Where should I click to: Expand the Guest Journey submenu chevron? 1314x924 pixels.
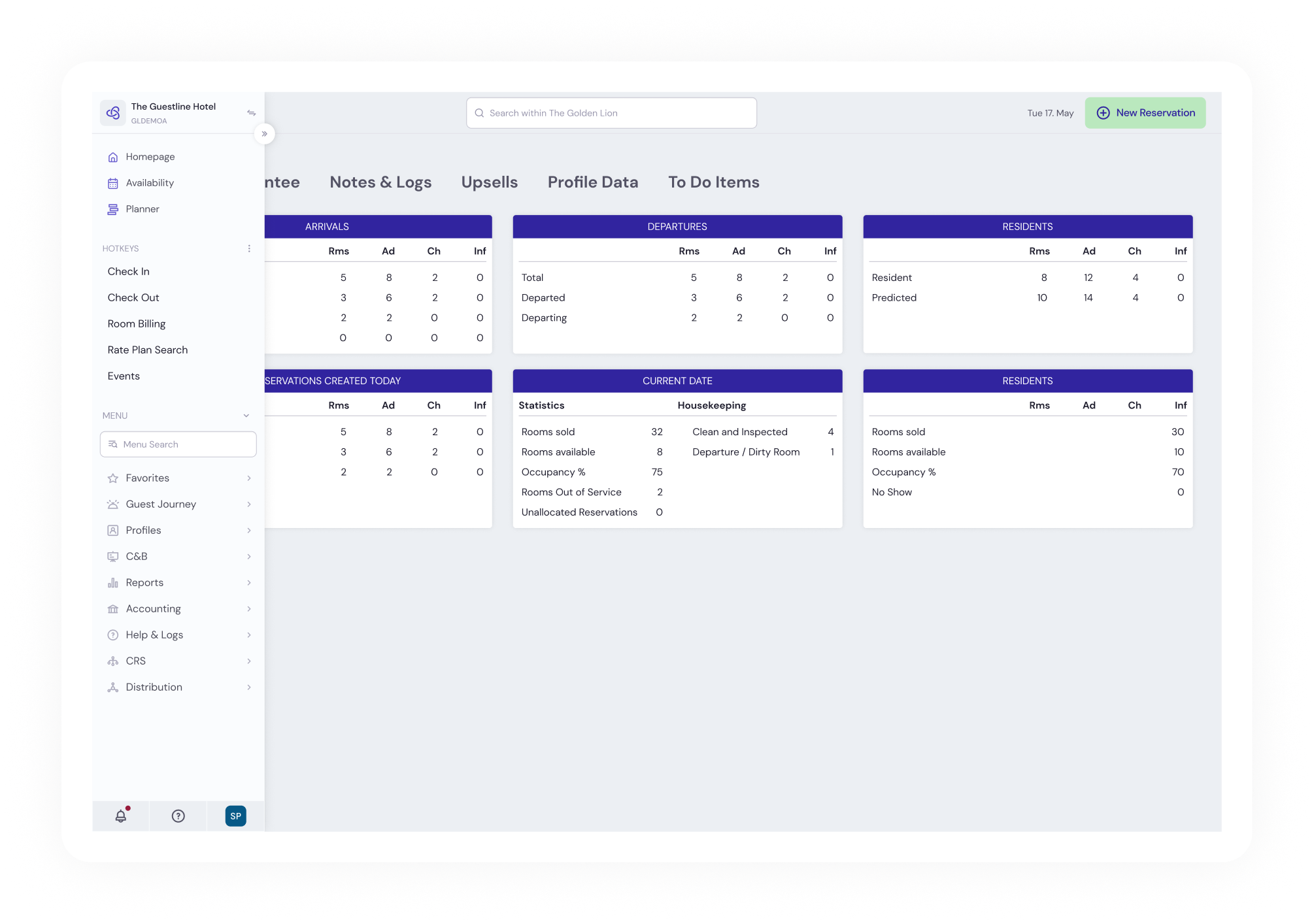(x=249, y=504)
